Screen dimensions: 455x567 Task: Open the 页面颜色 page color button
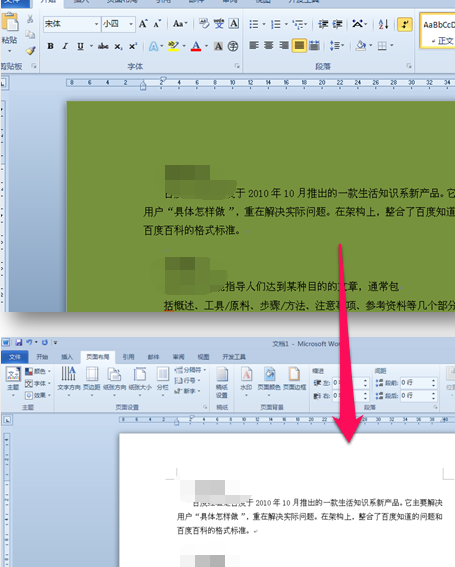pyautogui.click(x=269, y=381)
